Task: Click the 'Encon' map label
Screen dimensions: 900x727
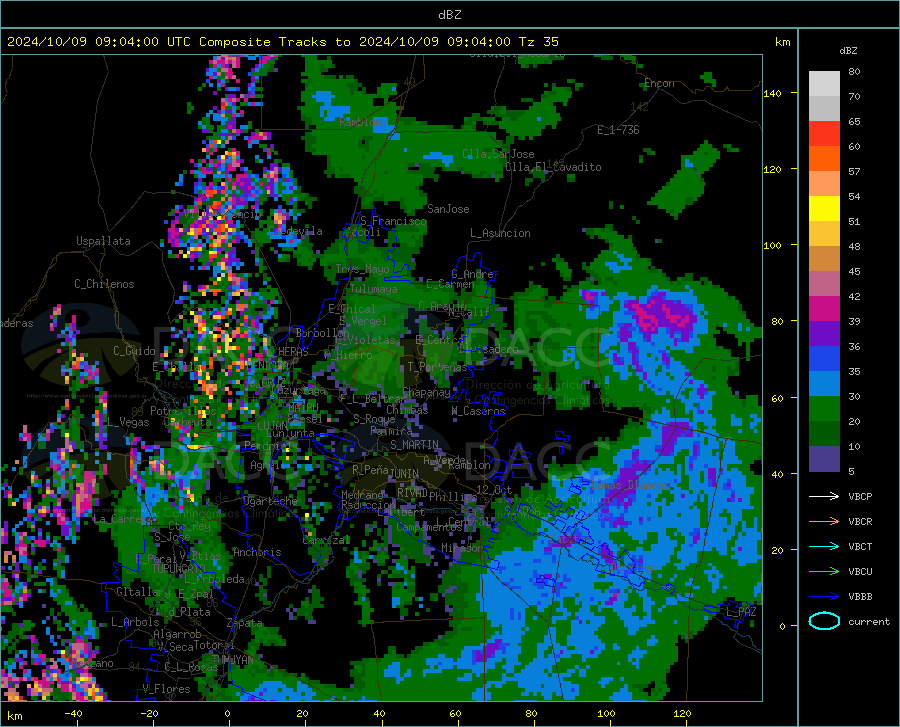Action: coord(660,83)
